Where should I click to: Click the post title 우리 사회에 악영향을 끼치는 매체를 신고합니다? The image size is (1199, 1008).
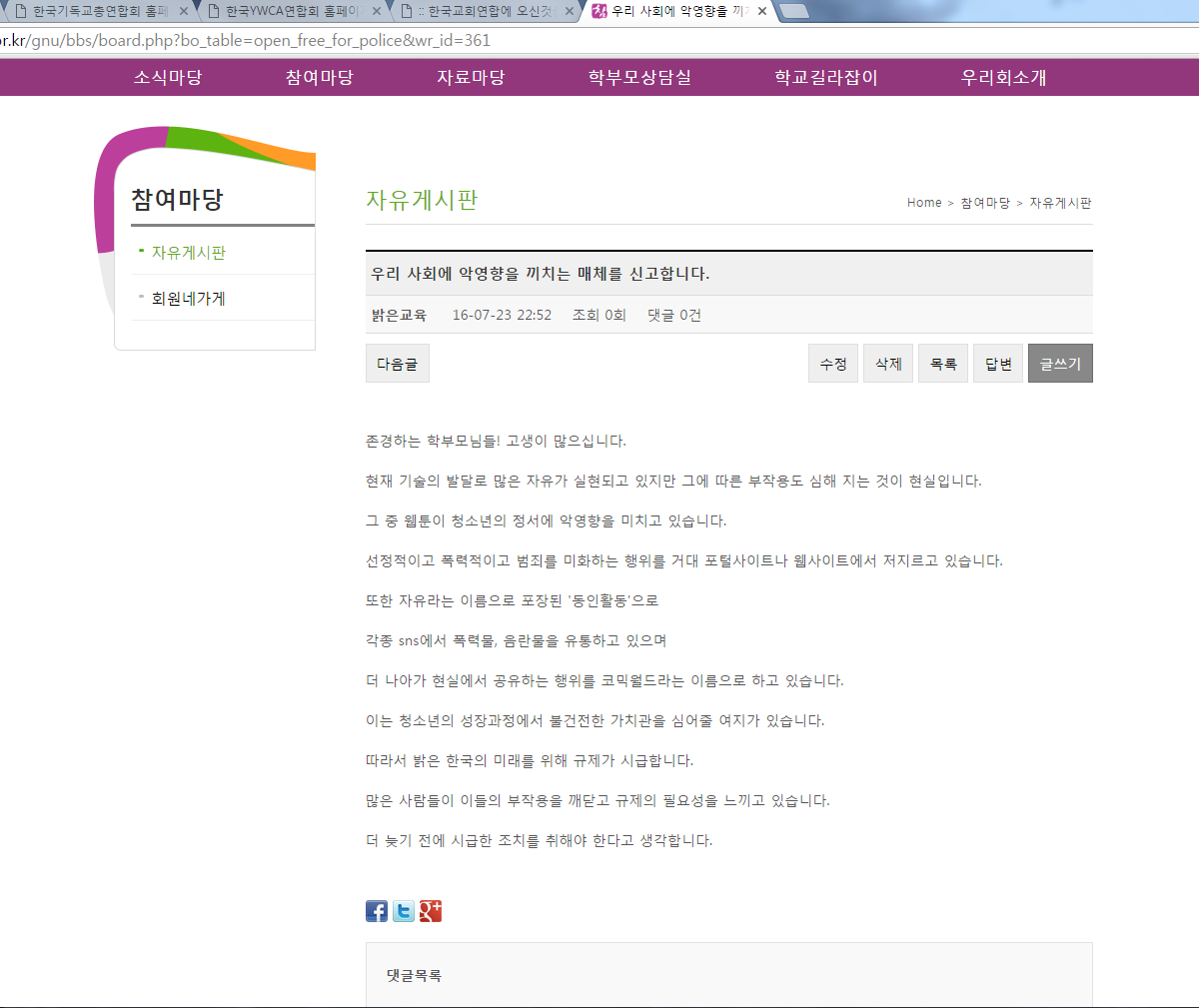pos(541,274)
